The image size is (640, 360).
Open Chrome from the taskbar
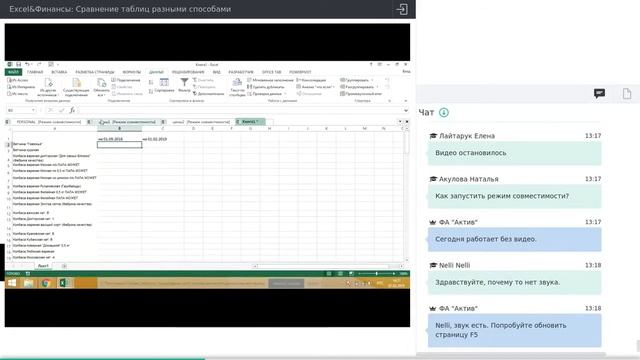click(x=46, y=283)
